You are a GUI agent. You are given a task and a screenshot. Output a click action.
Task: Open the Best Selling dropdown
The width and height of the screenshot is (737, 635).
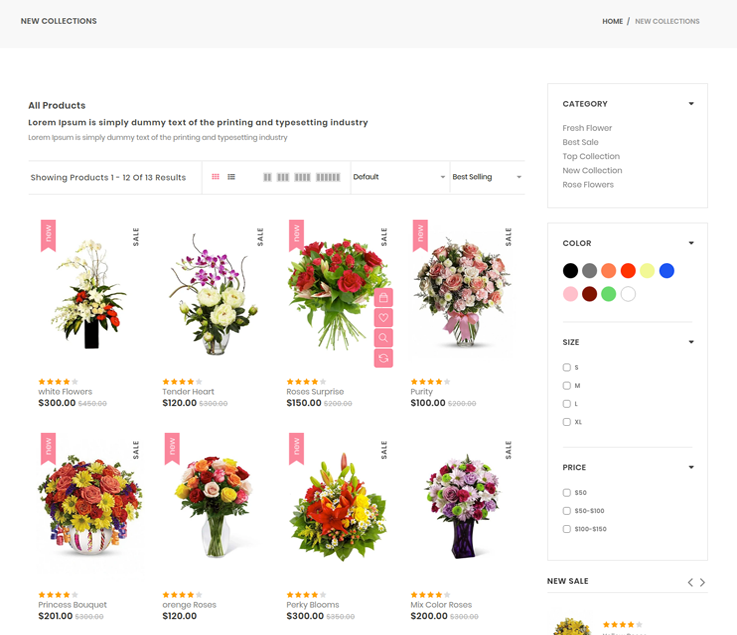pos(487,177)
